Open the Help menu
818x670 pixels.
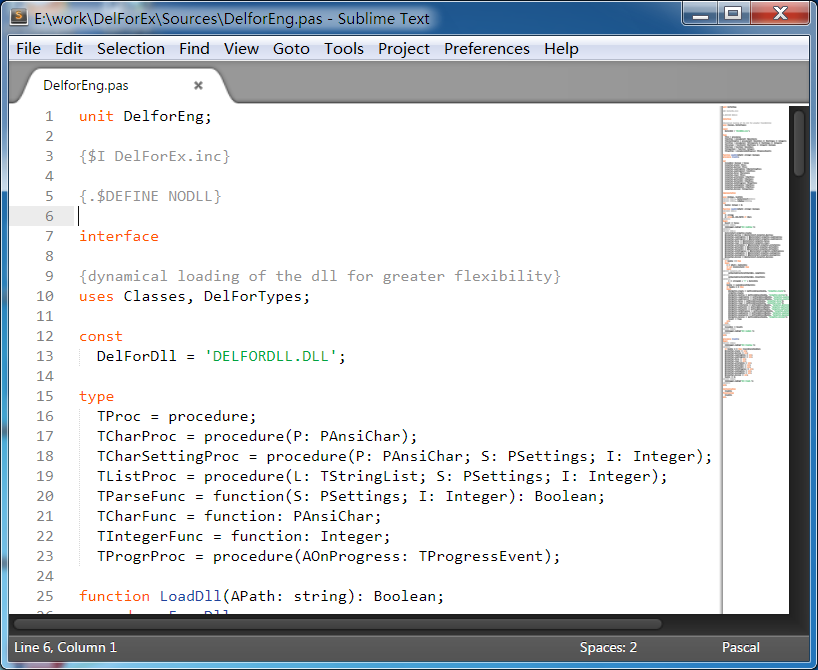561,48
